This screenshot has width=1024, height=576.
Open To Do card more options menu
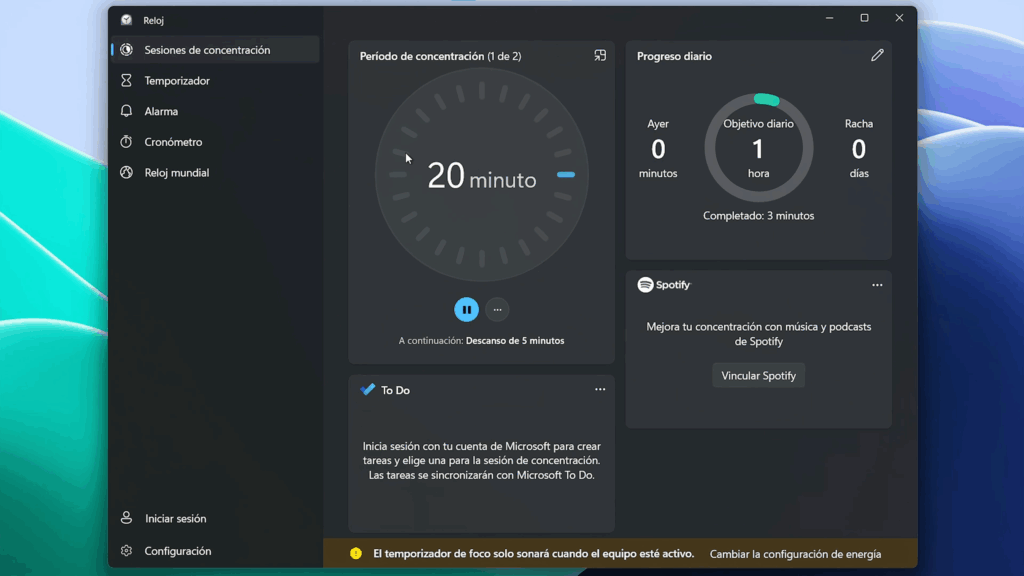click(600, 390)
